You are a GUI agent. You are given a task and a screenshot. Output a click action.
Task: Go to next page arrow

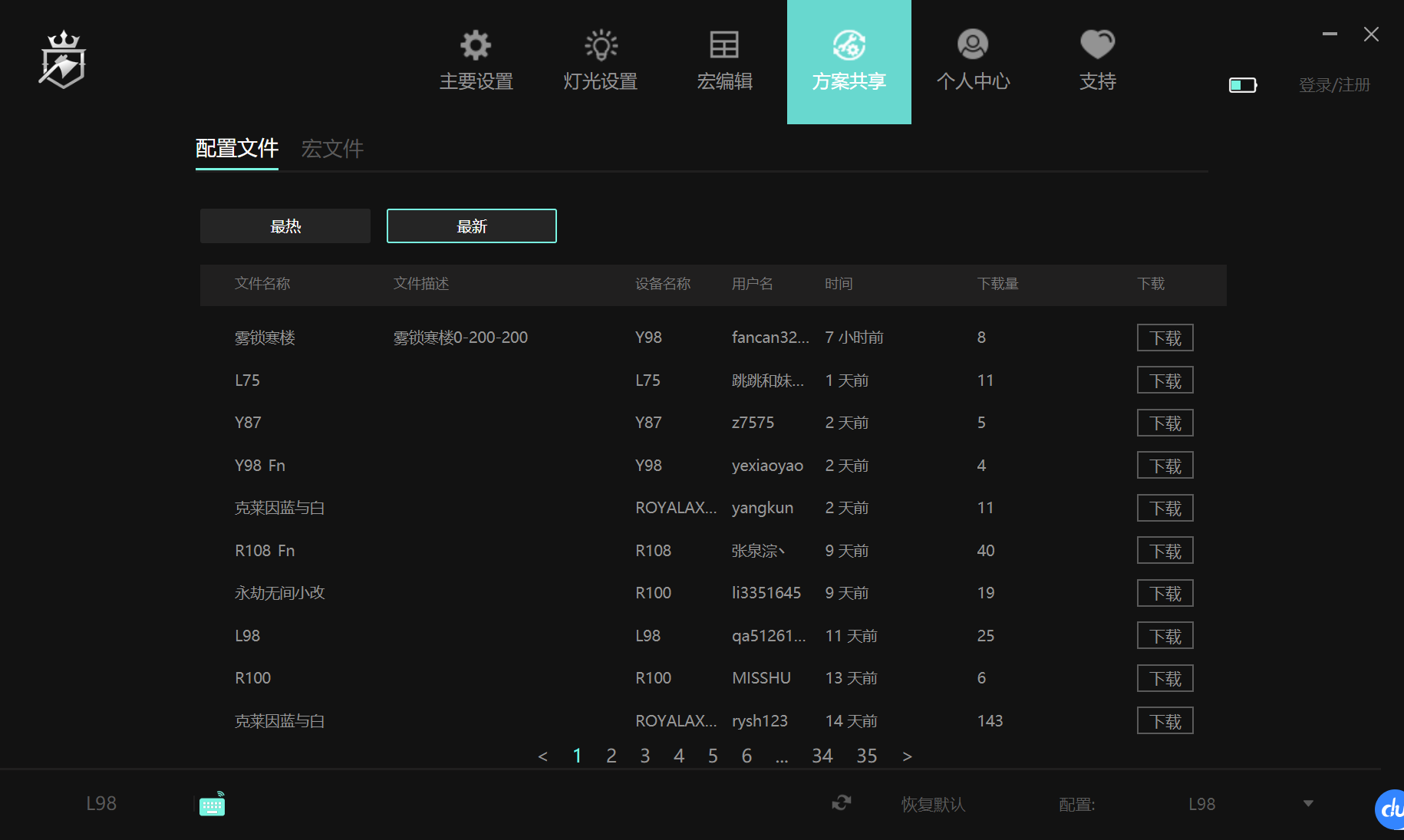pos(908,756)
